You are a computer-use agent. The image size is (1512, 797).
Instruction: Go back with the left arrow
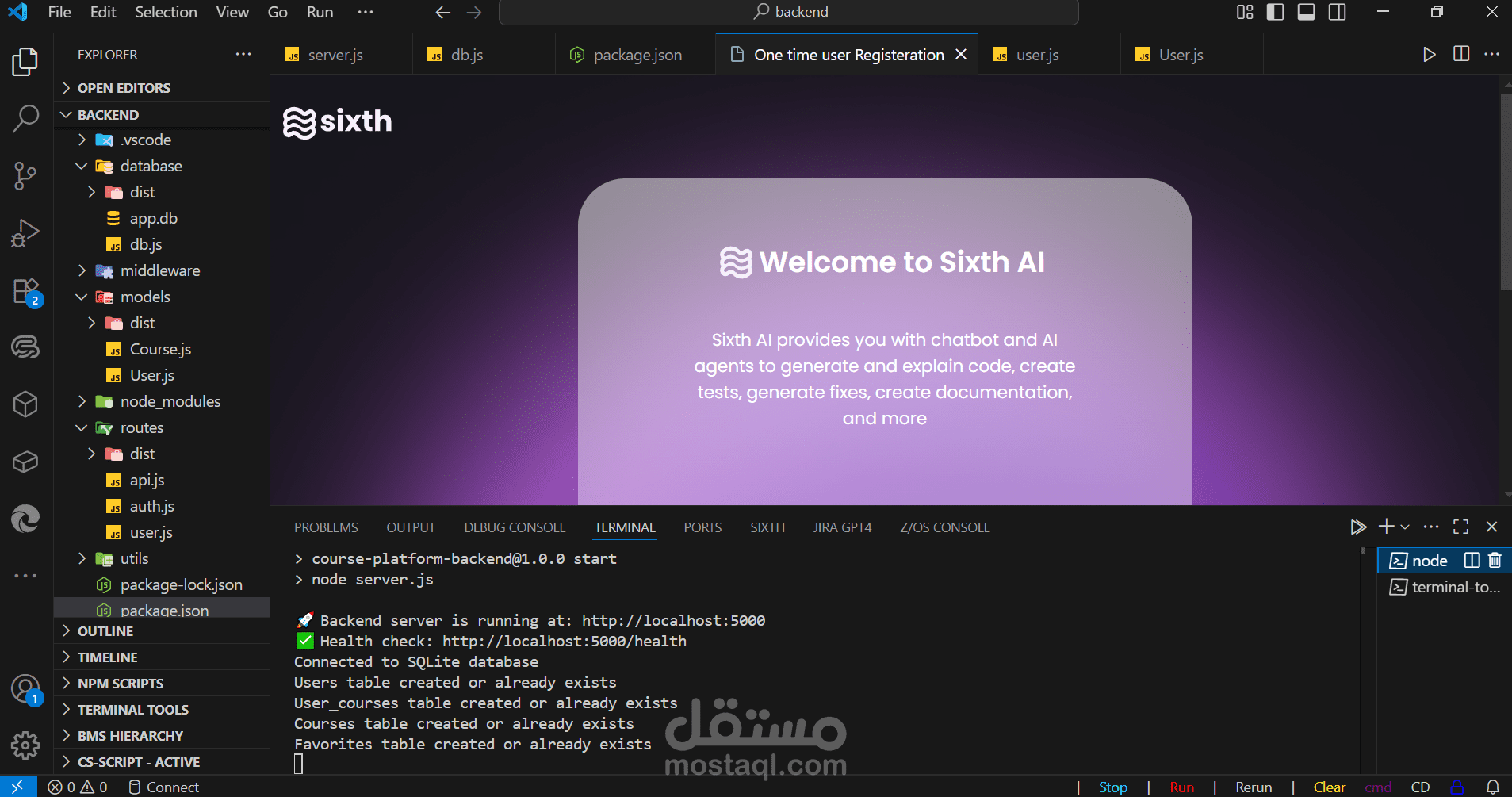tap(442, 12)
